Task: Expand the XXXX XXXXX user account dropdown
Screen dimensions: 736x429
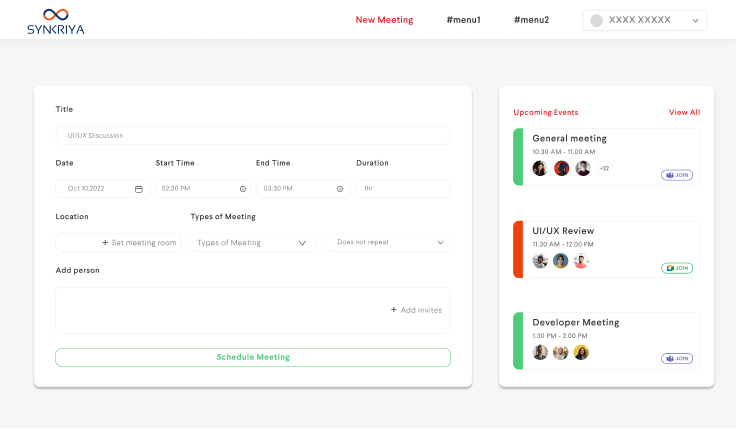Action: coord(695,20)
